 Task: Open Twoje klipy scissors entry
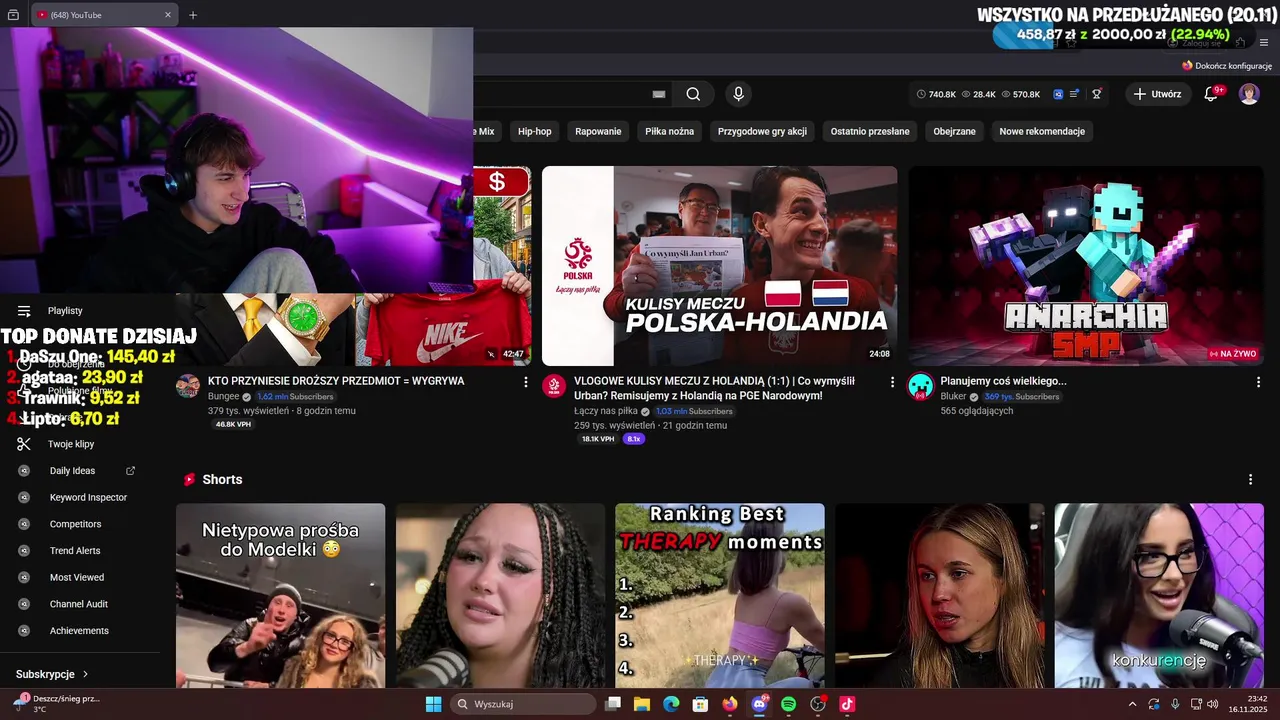pyautogui.click(x=71, y=444)
